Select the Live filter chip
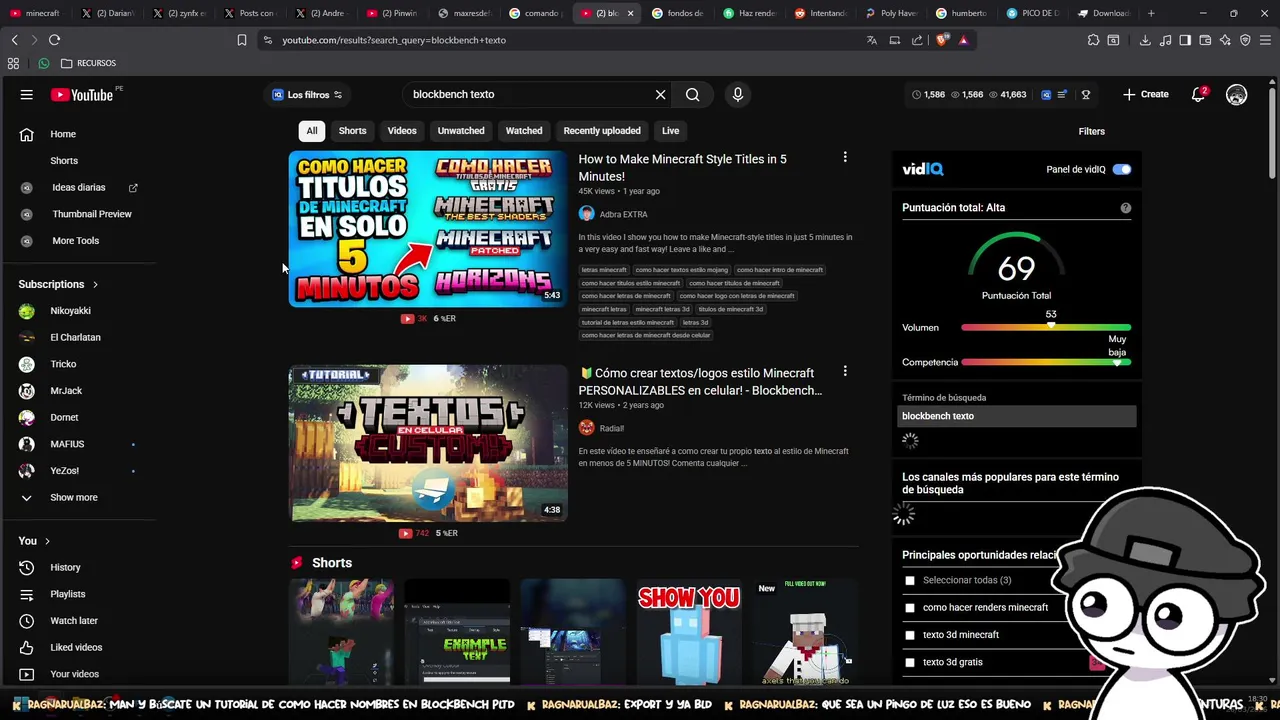 670,131
